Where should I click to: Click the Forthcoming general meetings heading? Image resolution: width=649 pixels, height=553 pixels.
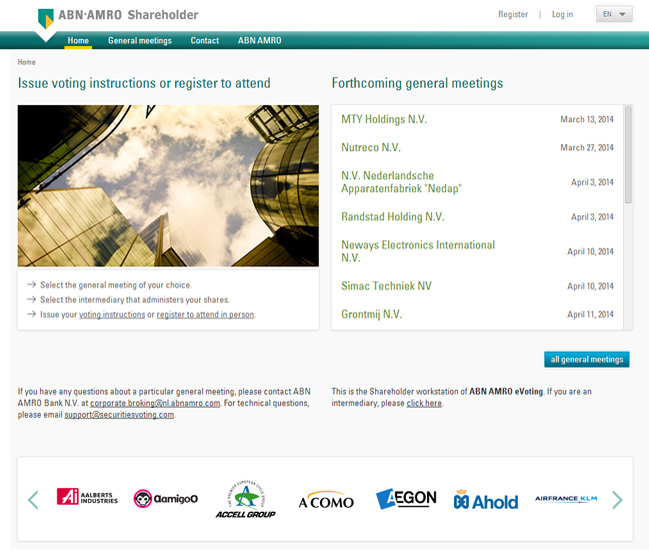[x=417, y=83]
